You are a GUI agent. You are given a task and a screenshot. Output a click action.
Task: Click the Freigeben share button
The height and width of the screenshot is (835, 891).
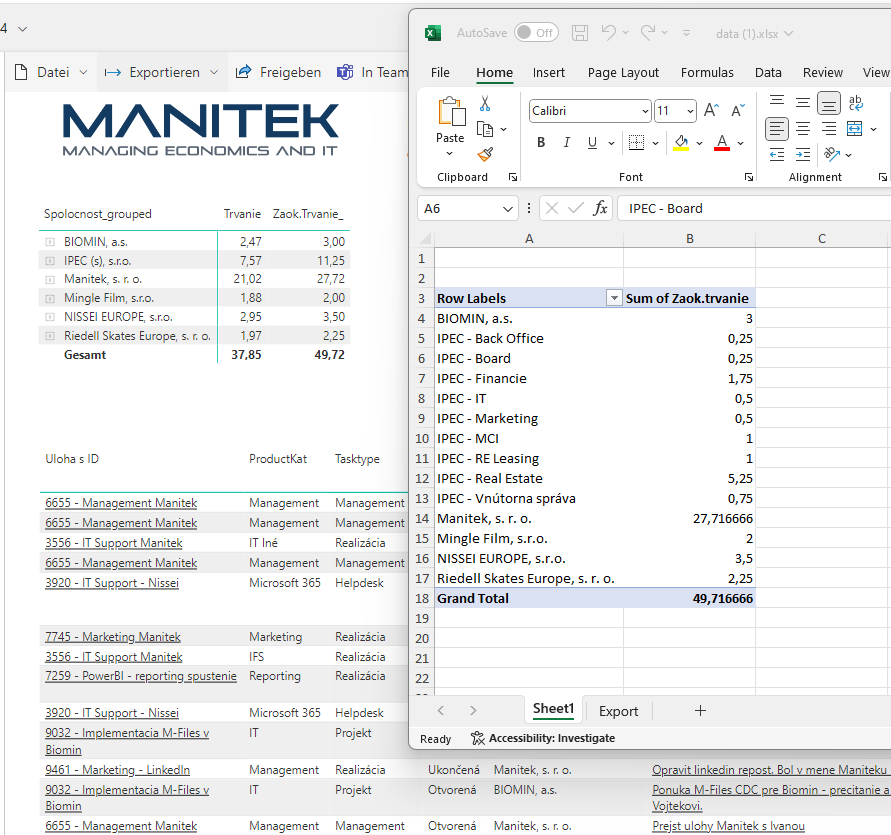point(278,72)
